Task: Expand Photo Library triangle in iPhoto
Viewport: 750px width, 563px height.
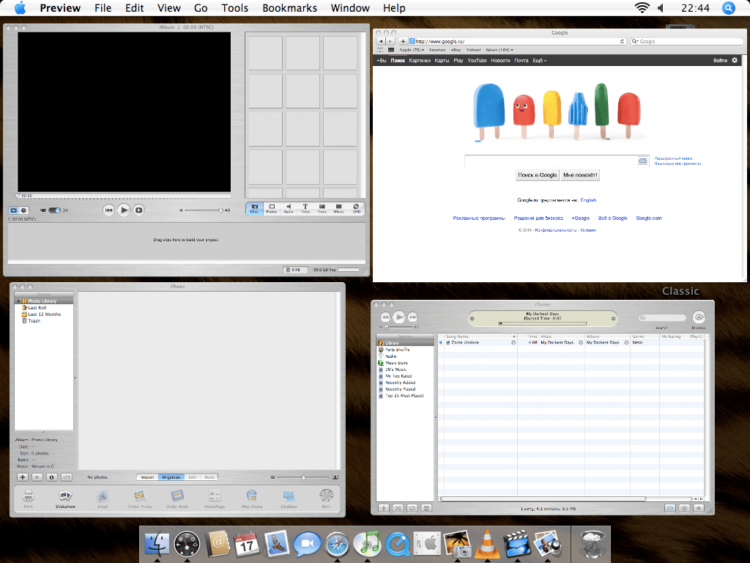Action: [x=19, y=301]
